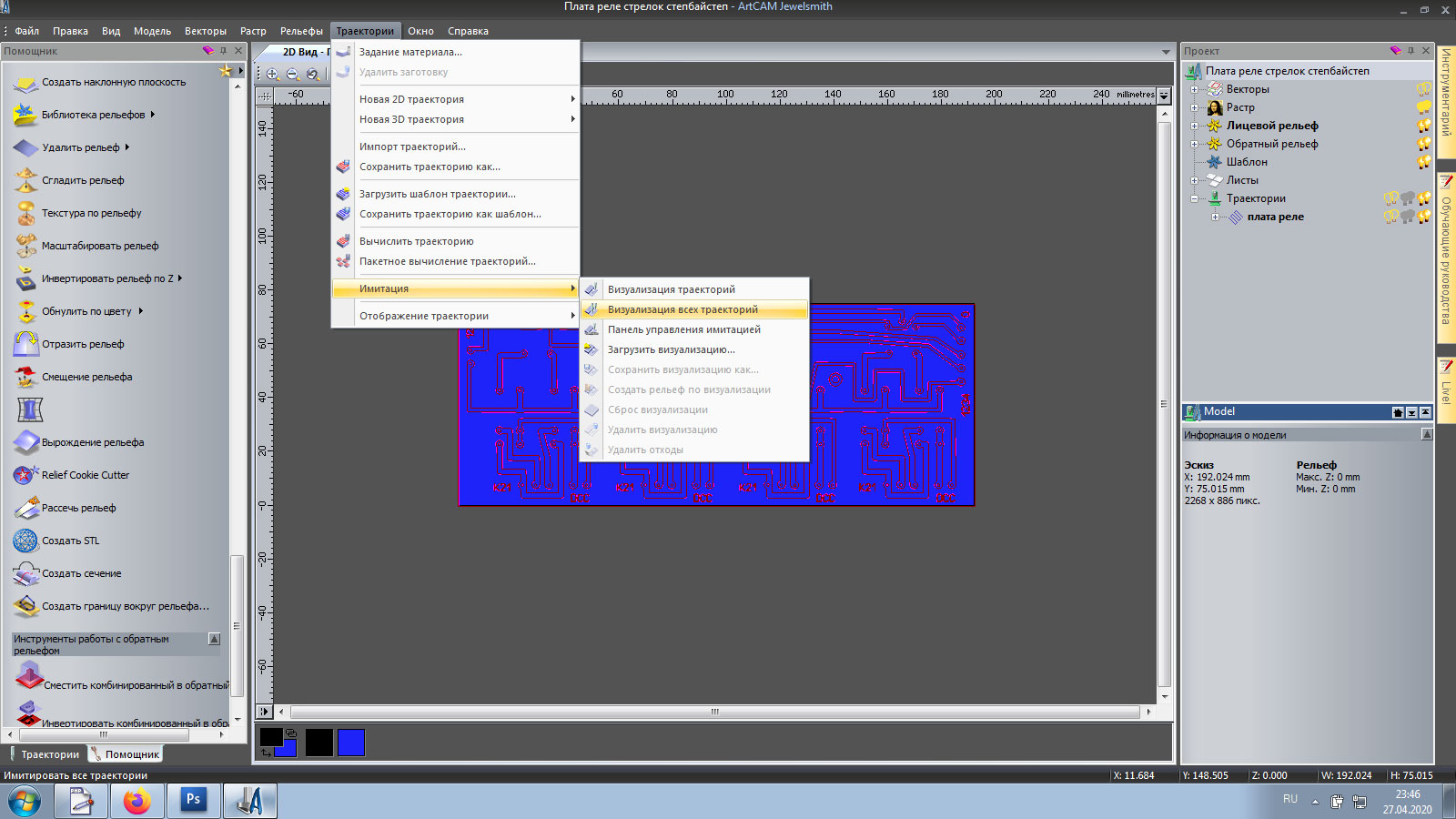This screenshot has height=819, width=1456.
Task: Select Визуализация всех траекторий menu item
Action: (x=693, y=309)
